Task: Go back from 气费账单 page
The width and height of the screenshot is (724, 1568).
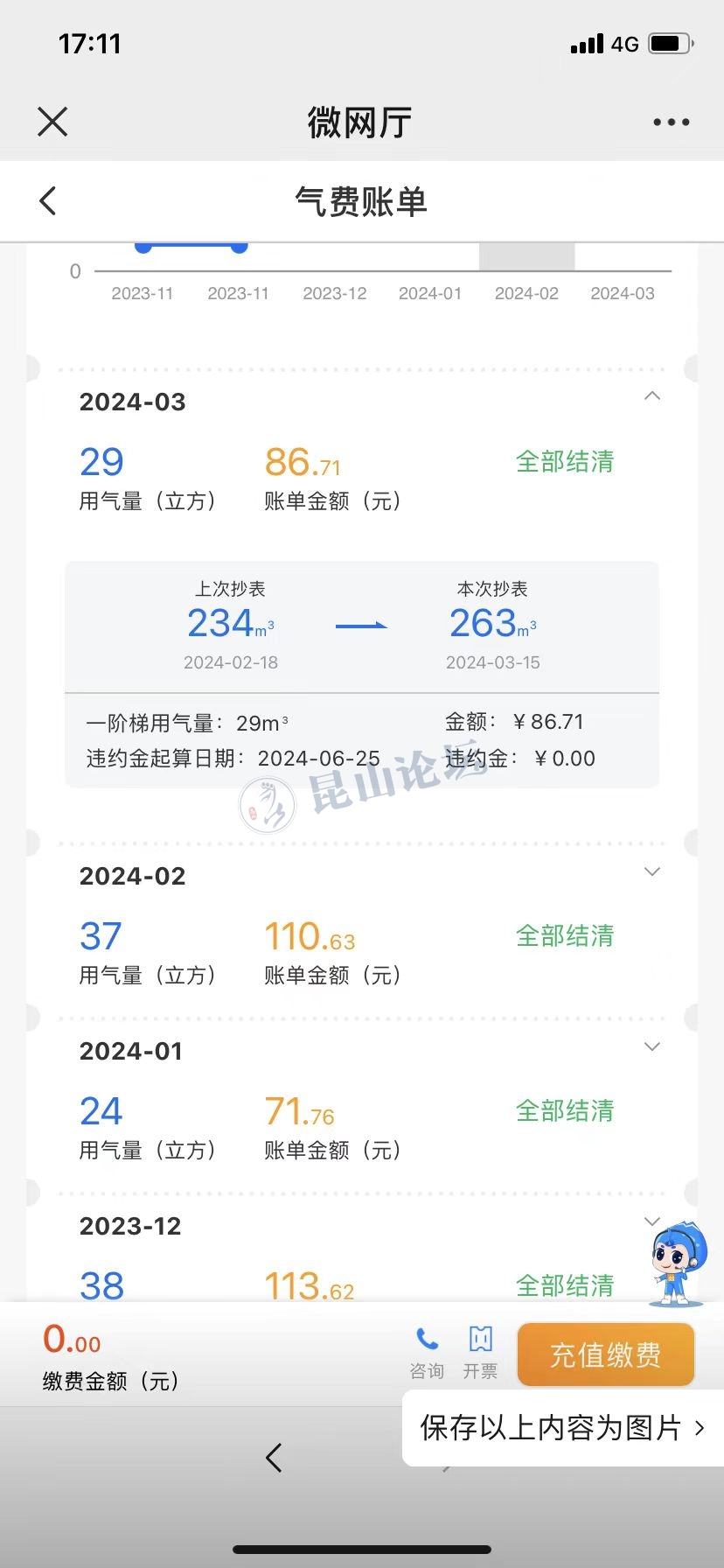Action: click(x=48, y=201)
